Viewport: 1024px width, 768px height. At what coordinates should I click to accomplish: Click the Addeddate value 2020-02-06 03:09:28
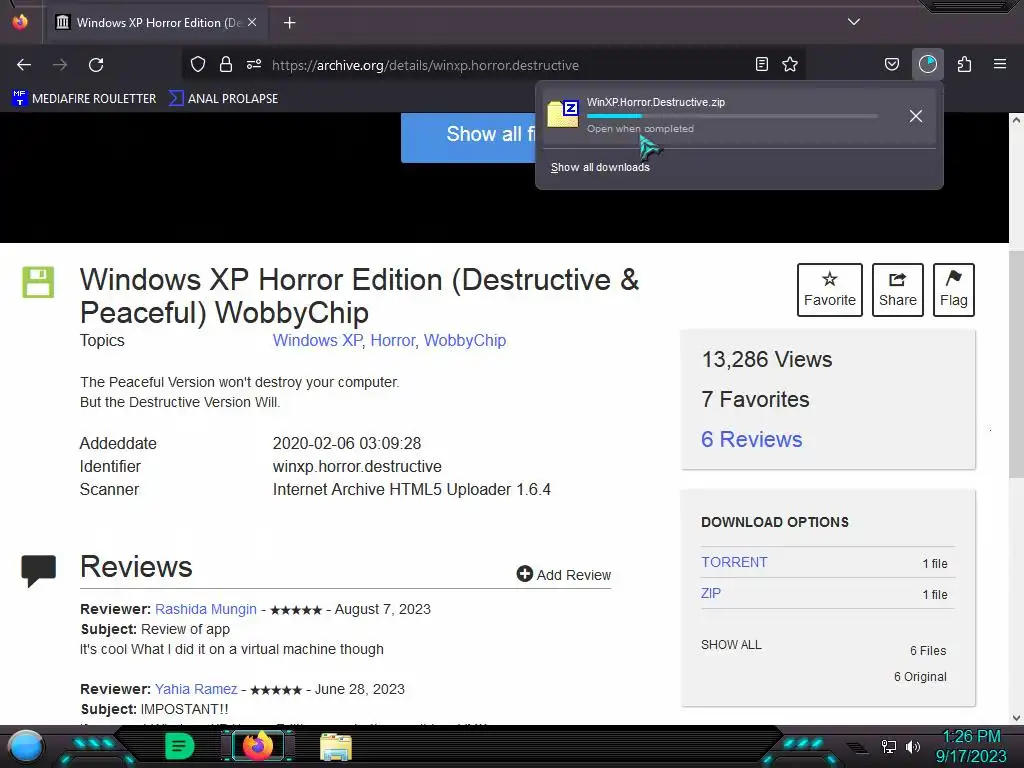click(x=347, y=443)
